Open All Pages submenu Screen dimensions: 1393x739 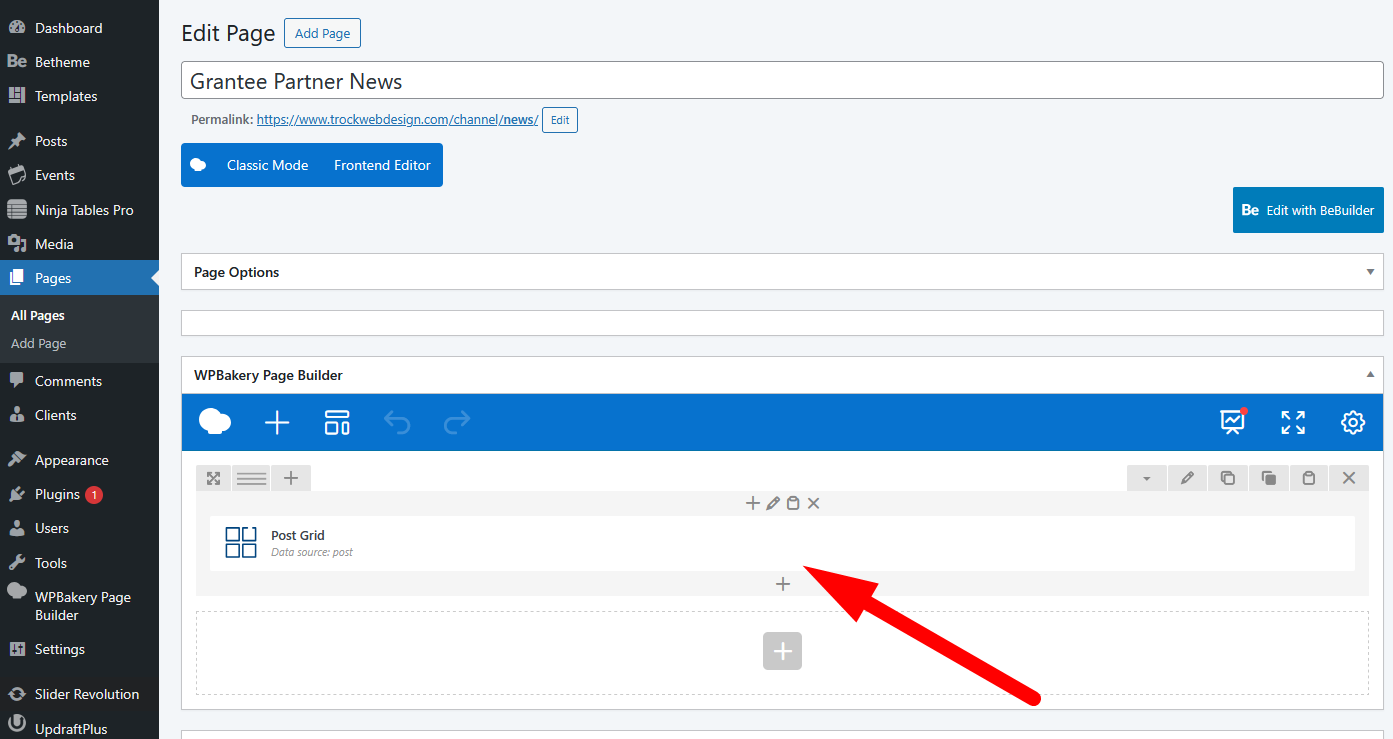38,315
